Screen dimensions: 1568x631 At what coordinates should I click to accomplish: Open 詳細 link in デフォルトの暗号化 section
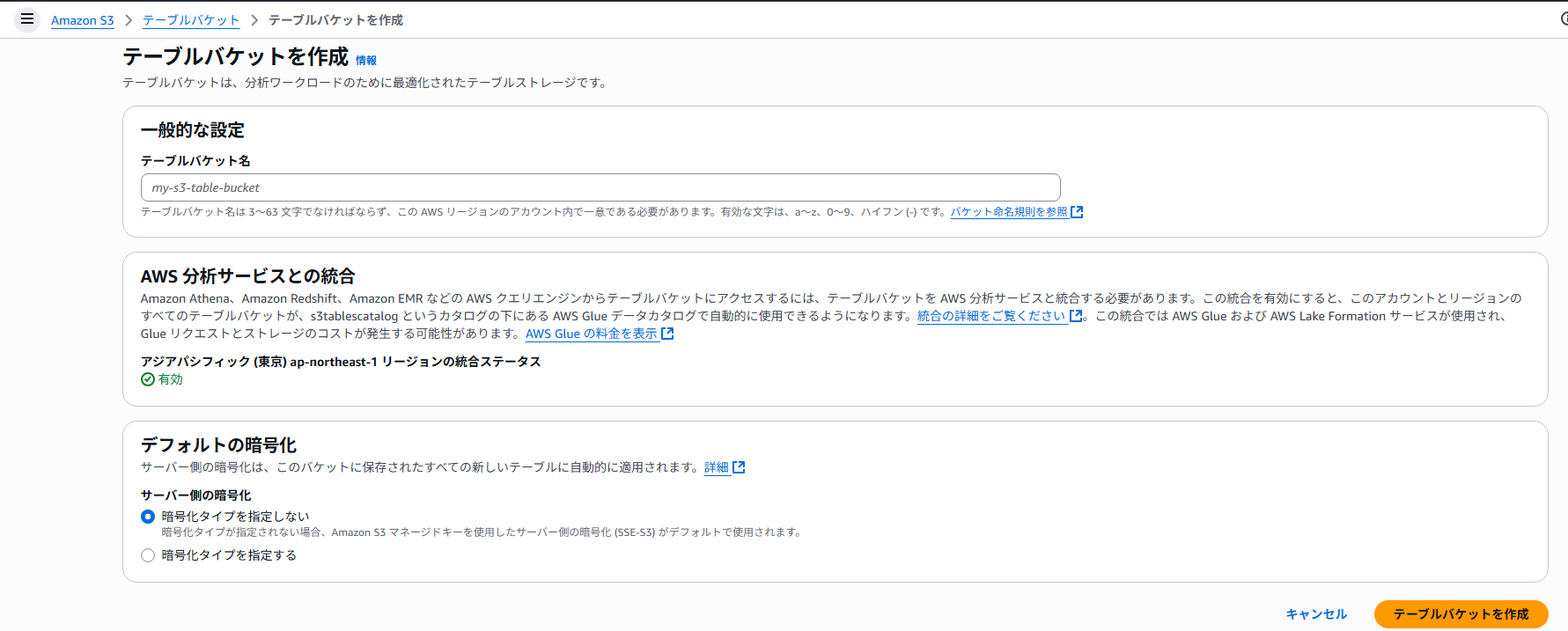pos(717,467)
